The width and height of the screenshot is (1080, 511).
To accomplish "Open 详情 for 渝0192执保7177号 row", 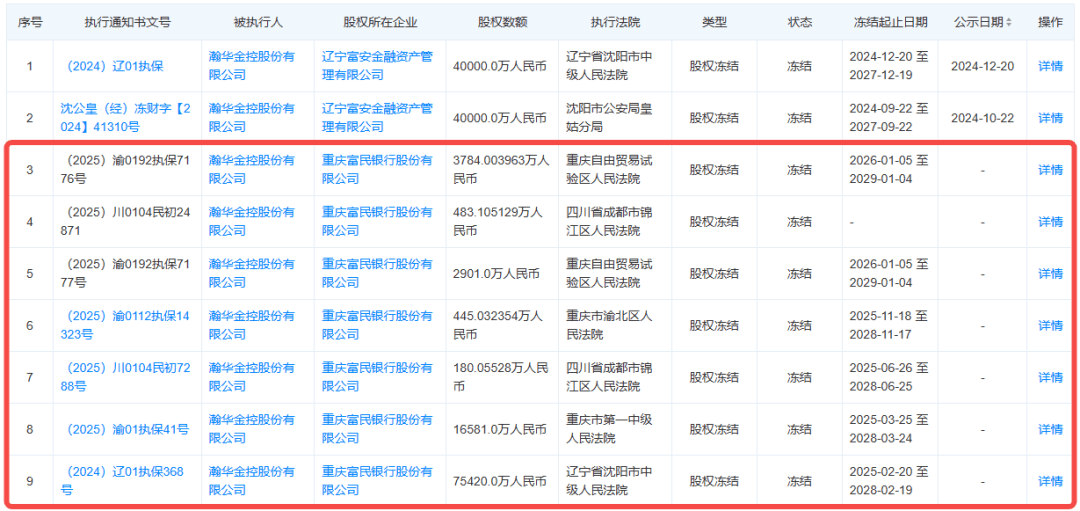I will 1050,273.
